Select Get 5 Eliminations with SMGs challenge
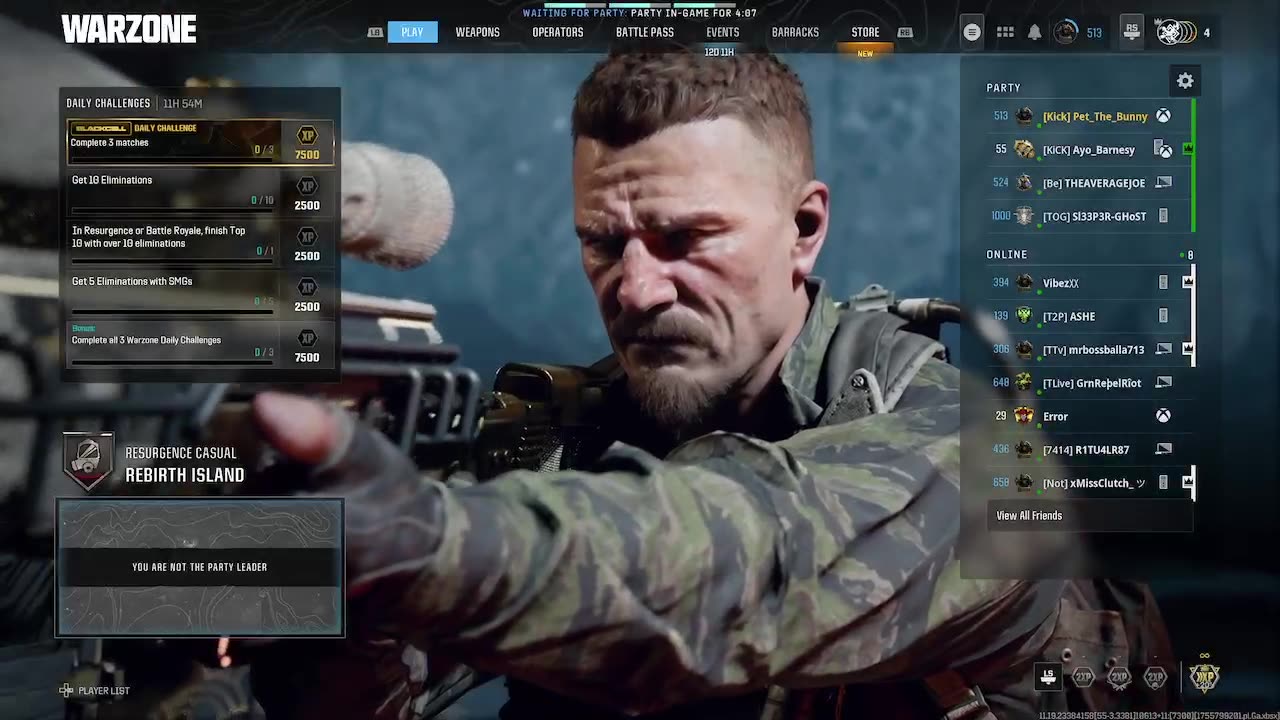 pos(200,293)
